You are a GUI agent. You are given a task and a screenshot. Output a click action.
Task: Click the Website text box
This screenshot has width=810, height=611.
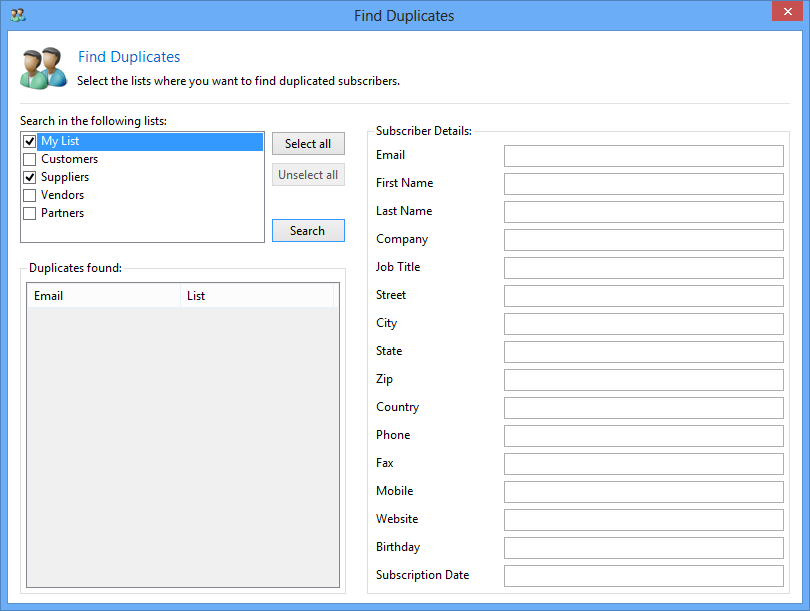tap(643, 520)
